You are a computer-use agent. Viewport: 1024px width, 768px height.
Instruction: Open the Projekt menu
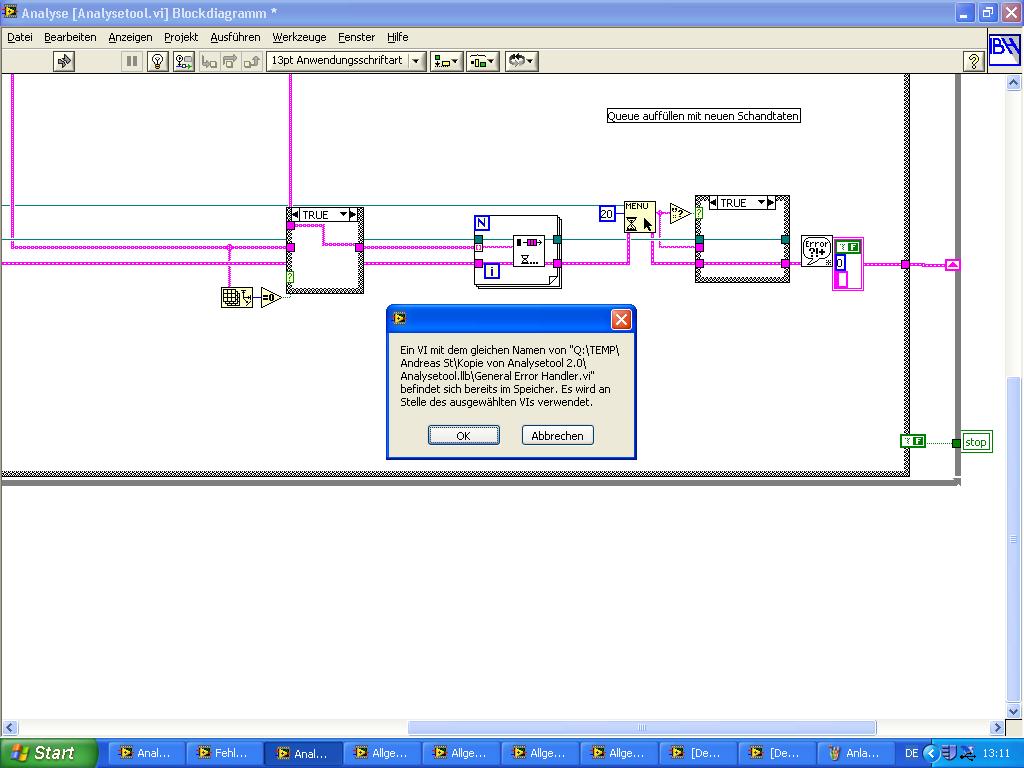pyautogui.click(x=181, y=37)
